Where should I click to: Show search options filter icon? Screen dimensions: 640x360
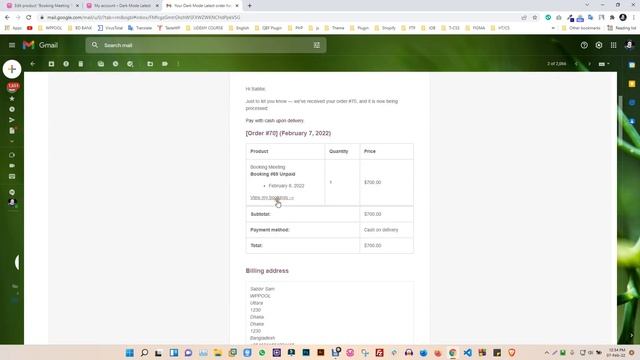[317, 45]
